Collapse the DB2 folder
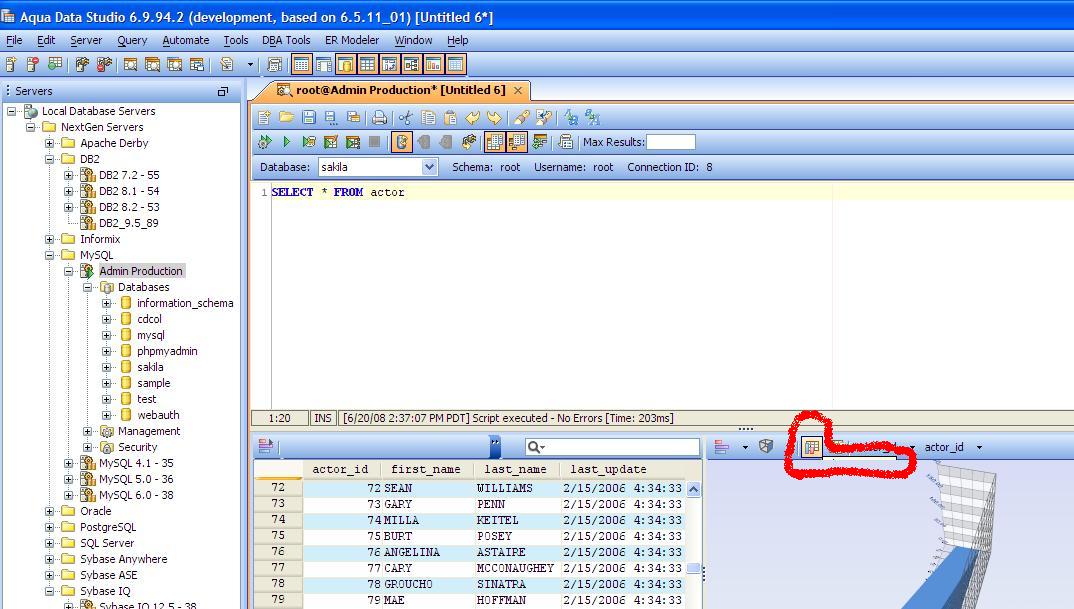This screenshot has width=1074, height=609. [49, 159]
